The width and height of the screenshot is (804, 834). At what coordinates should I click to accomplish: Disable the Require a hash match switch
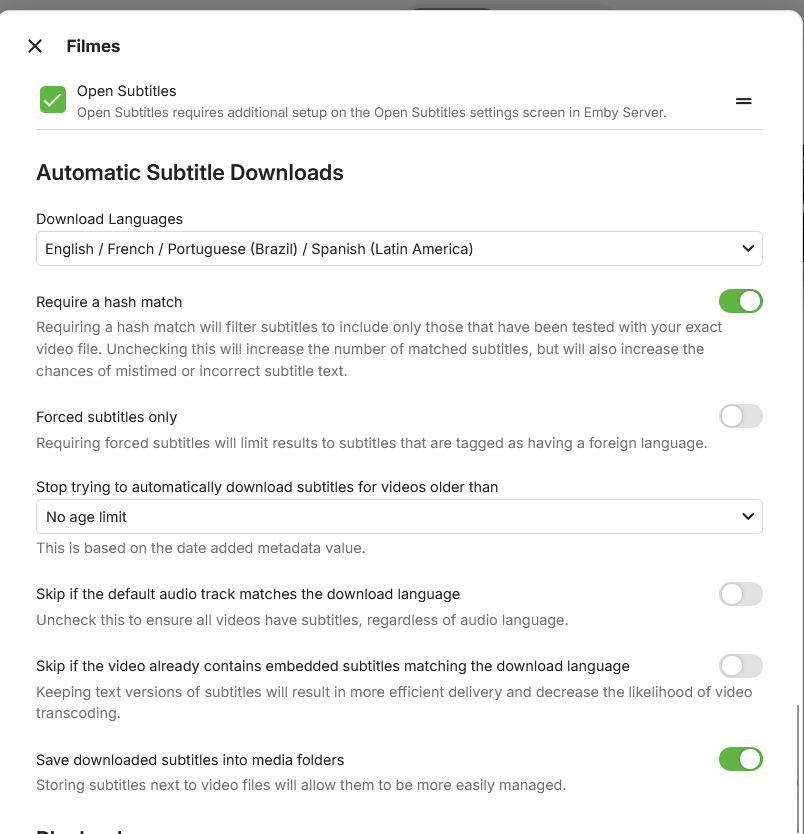point(740,301)
